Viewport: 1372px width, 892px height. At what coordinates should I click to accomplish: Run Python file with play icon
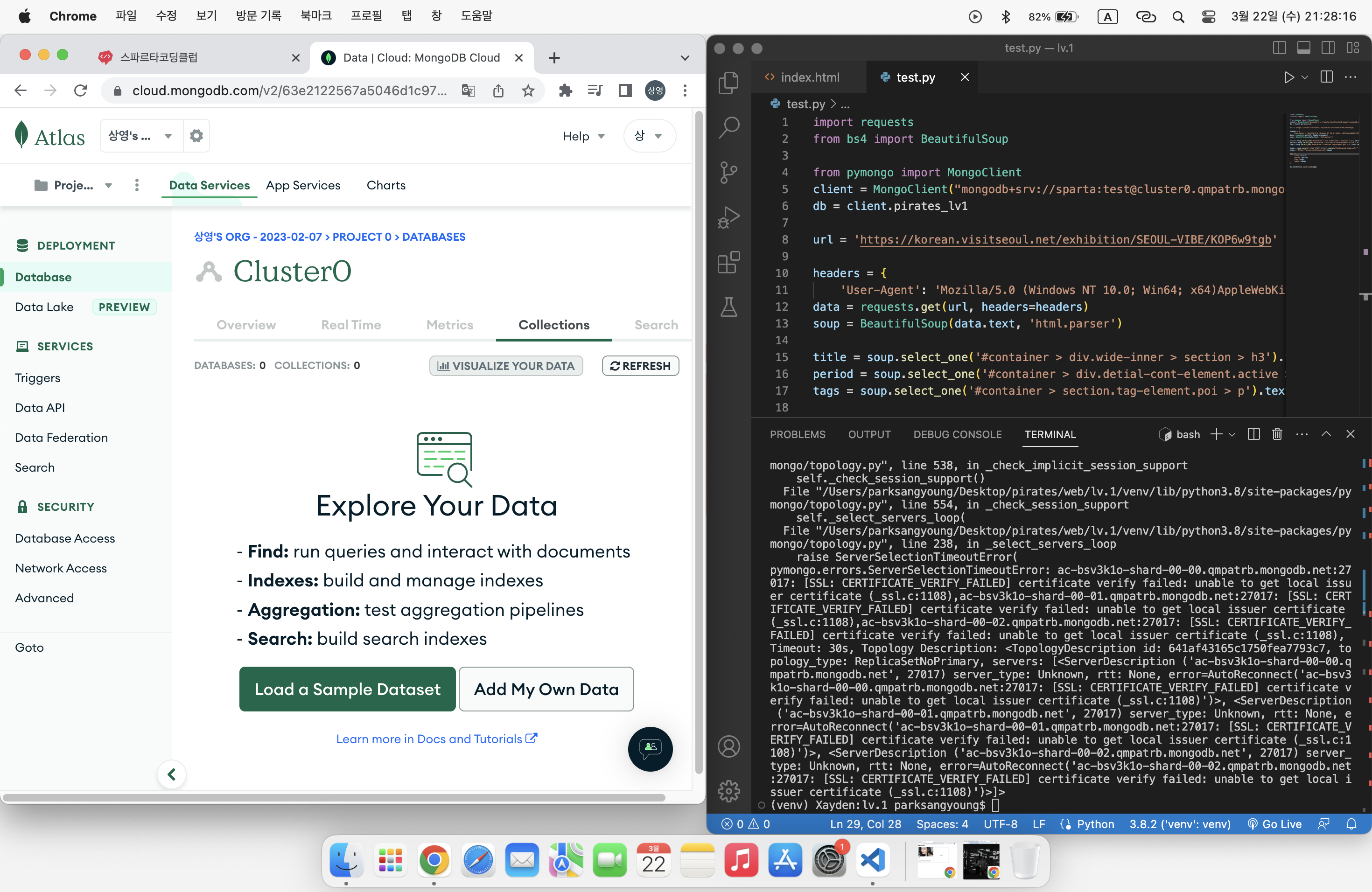coord(1289,77)
